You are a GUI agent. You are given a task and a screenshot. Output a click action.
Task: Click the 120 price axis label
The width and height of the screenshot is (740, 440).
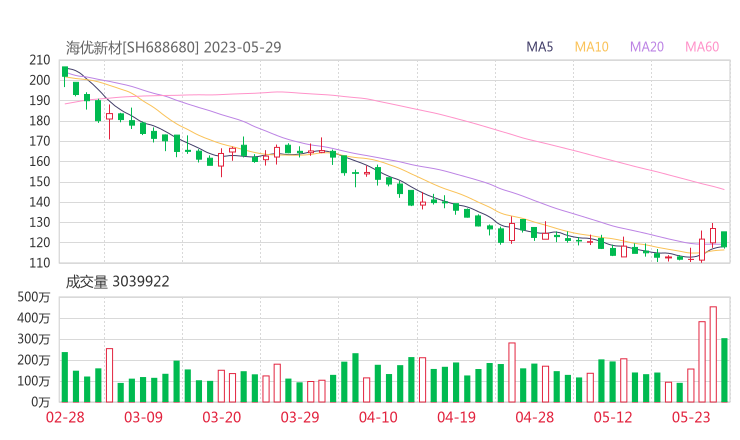pos(40,243)
